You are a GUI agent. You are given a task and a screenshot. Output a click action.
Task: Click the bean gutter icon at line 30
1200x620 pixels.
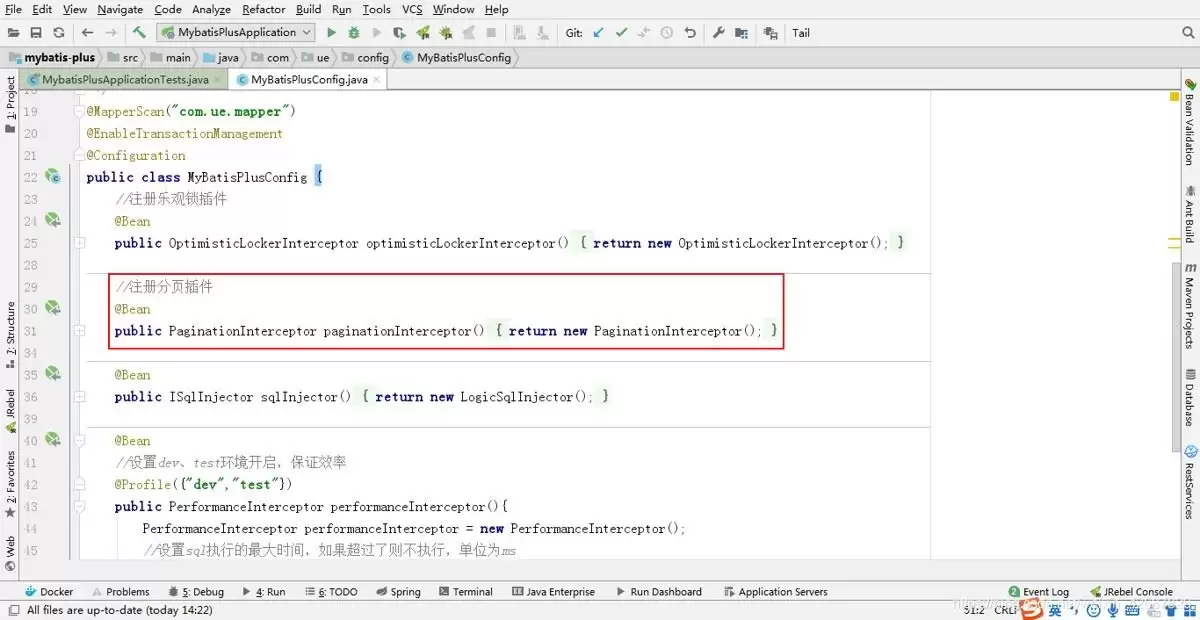pyautogui.click(x=52, y=308)
